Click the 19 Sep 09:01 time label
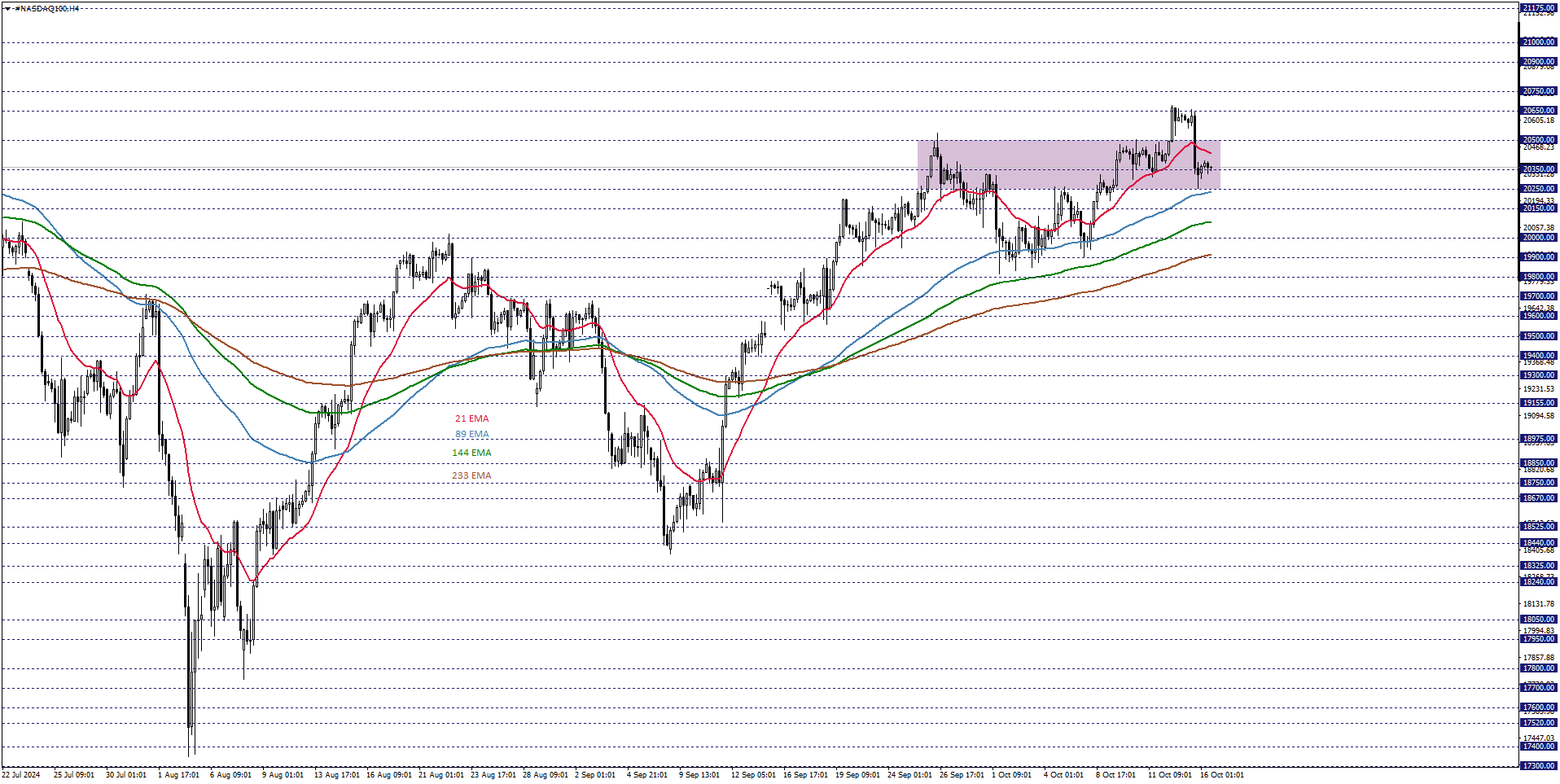Screen dimensions: 1560x784 pyautogui.click(x=857, y=775)
